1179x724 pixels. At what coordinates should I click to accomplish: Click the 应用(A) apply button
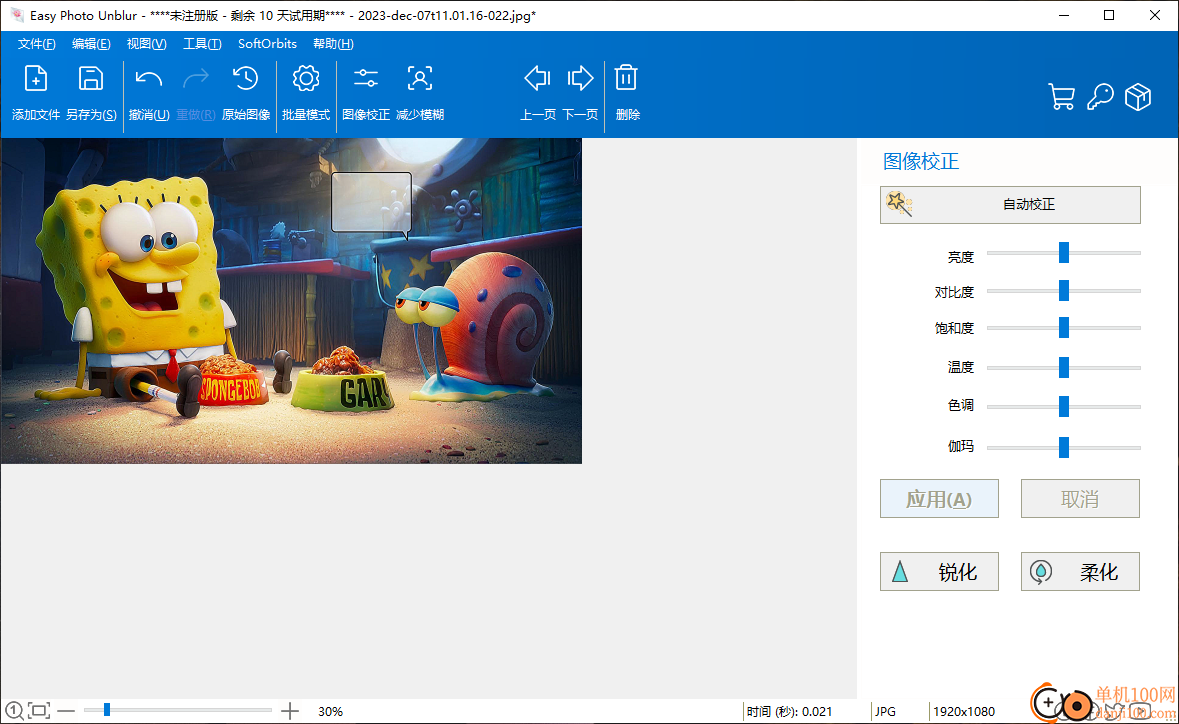(939, 498)
